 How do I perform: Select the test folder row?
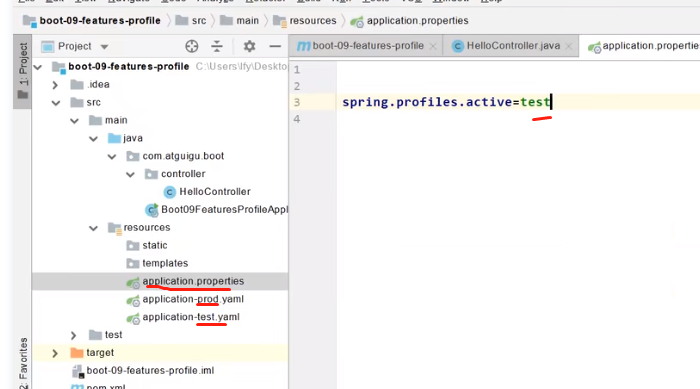(160, 335)
